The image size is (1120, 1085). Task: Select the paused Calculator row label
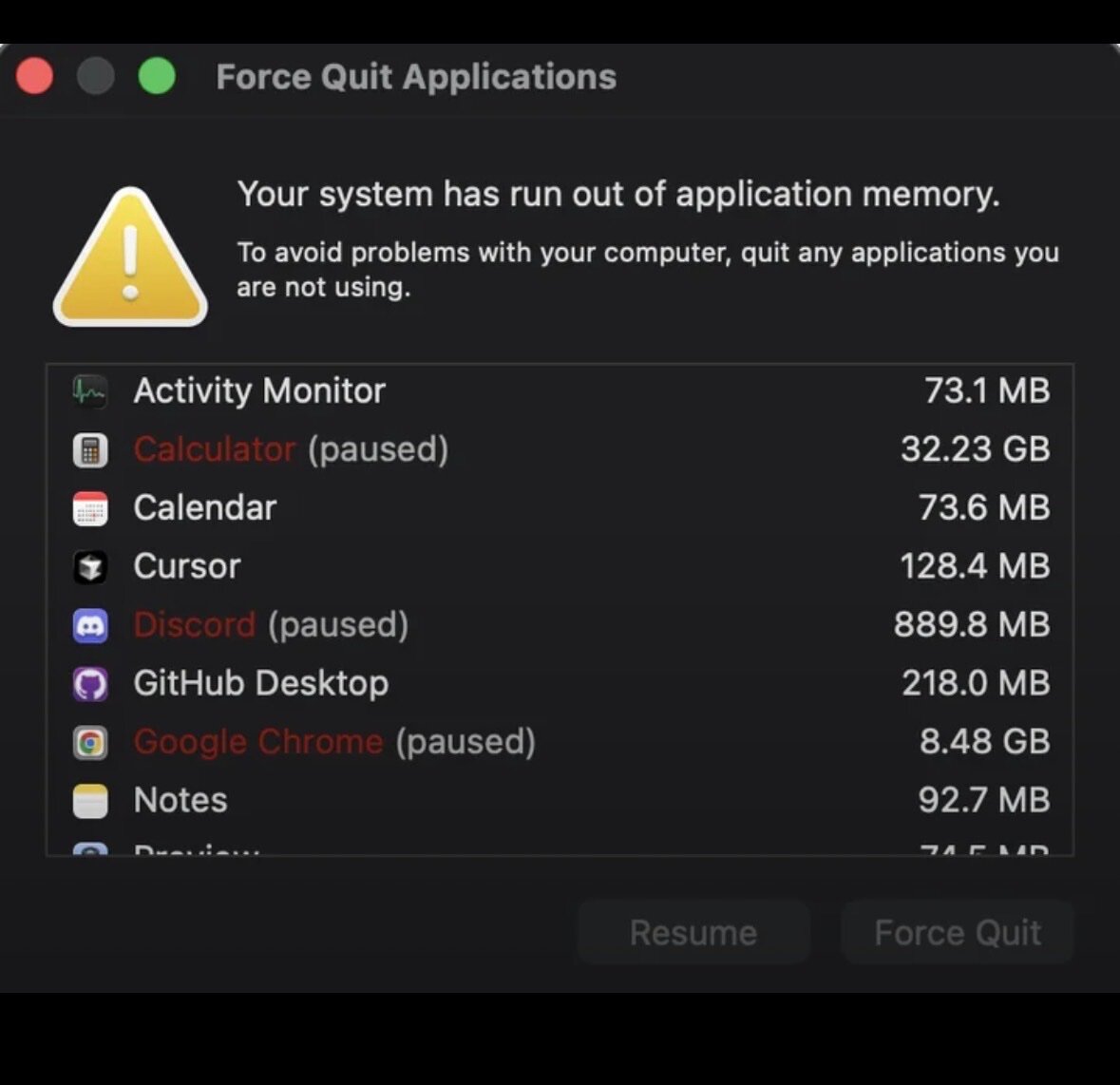pos(290,449)
